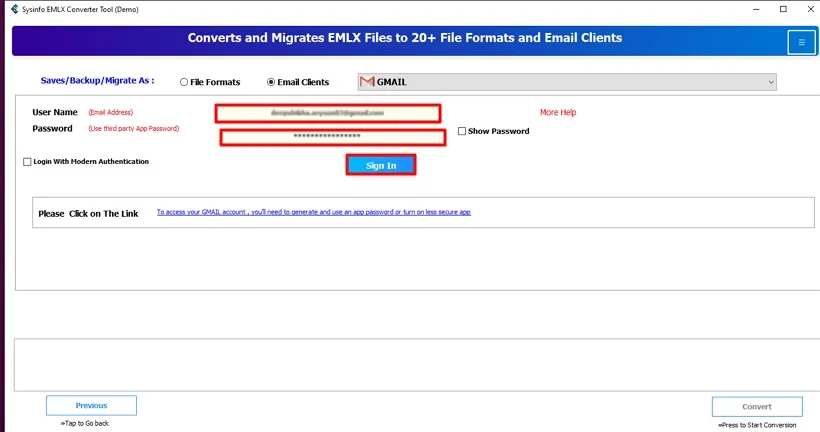This screenshot has width=820, height=432.
Task: Click the '(Use third party App Password)' hint
Action: (x=134, y=129)
